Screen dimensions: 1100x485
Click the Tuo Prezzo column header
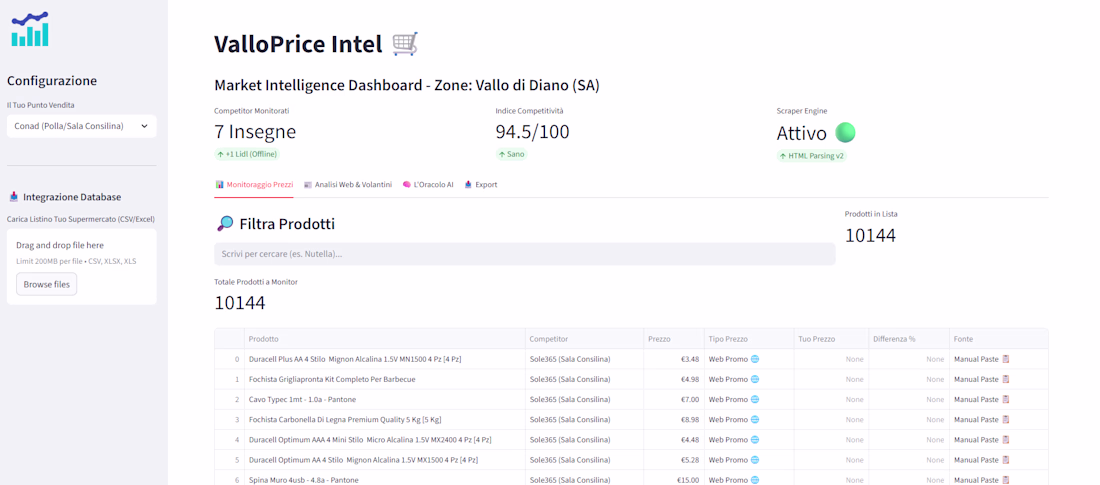831,339
